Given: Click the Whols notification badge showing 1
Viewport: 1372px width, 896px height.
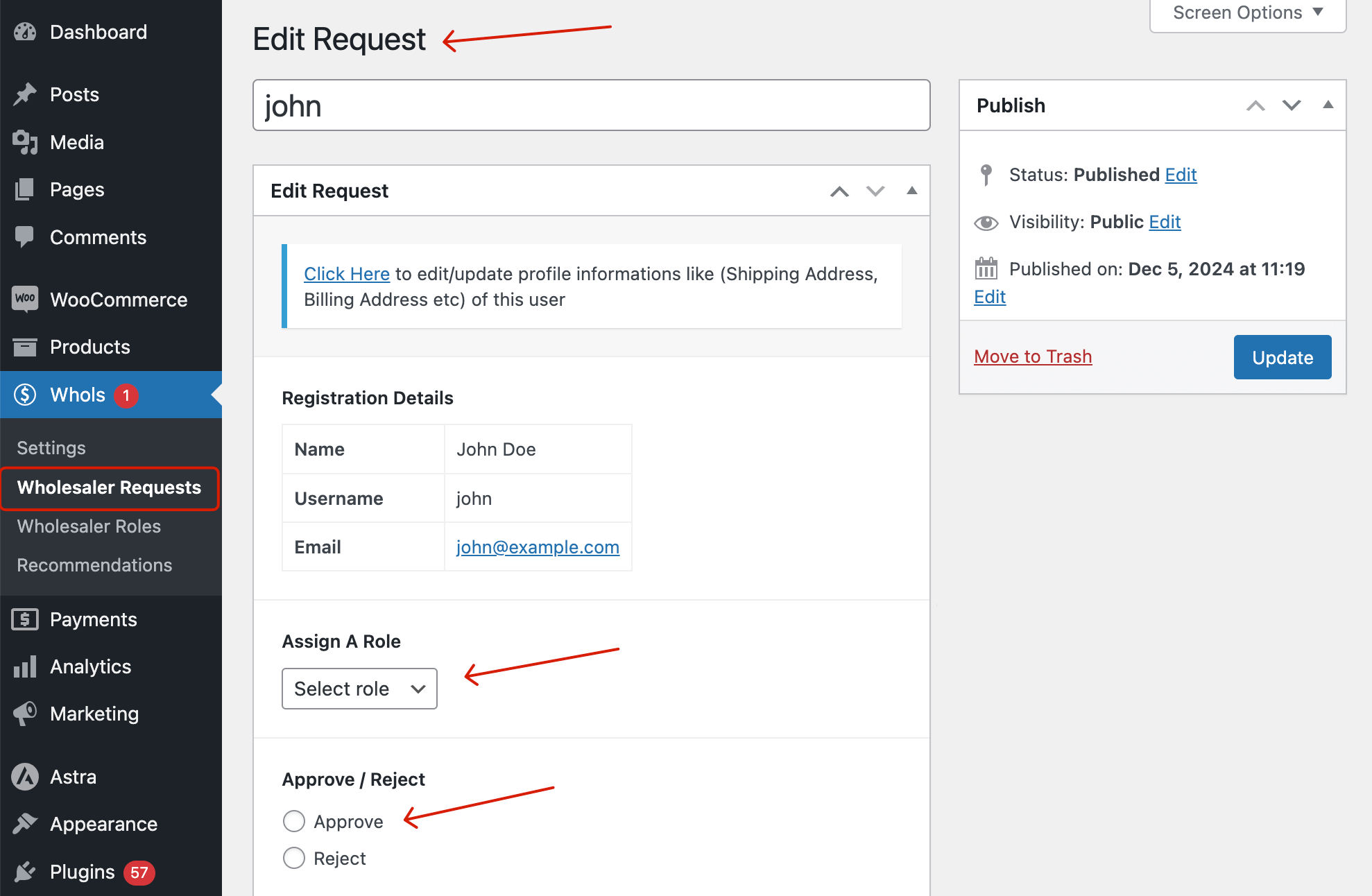Looking at the screenshot, I should [126, 395].
